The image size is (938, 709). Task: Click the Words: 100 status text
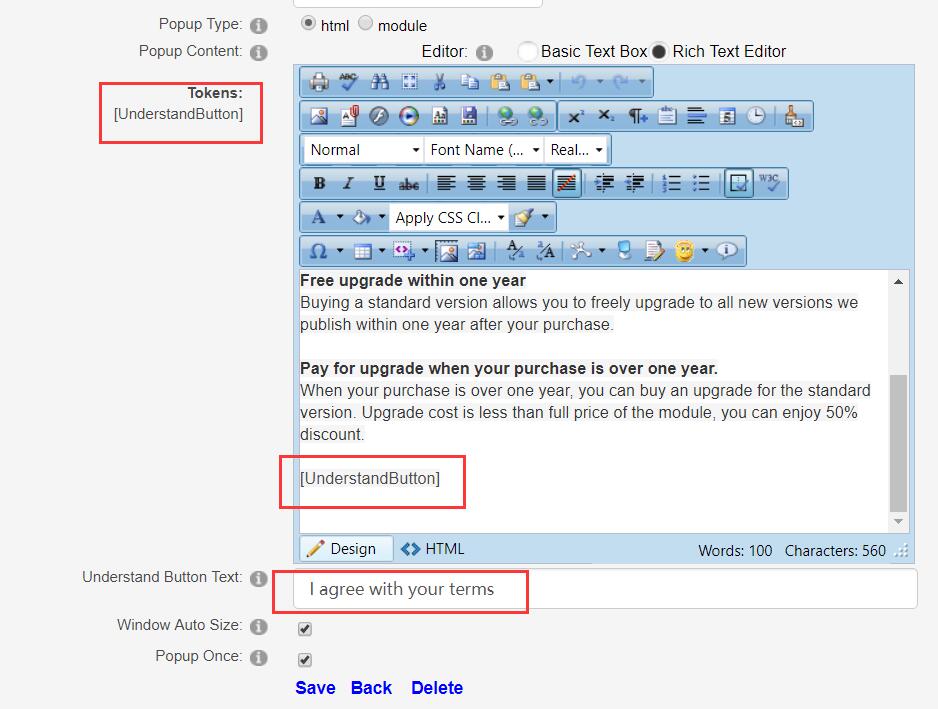point(735,550)
